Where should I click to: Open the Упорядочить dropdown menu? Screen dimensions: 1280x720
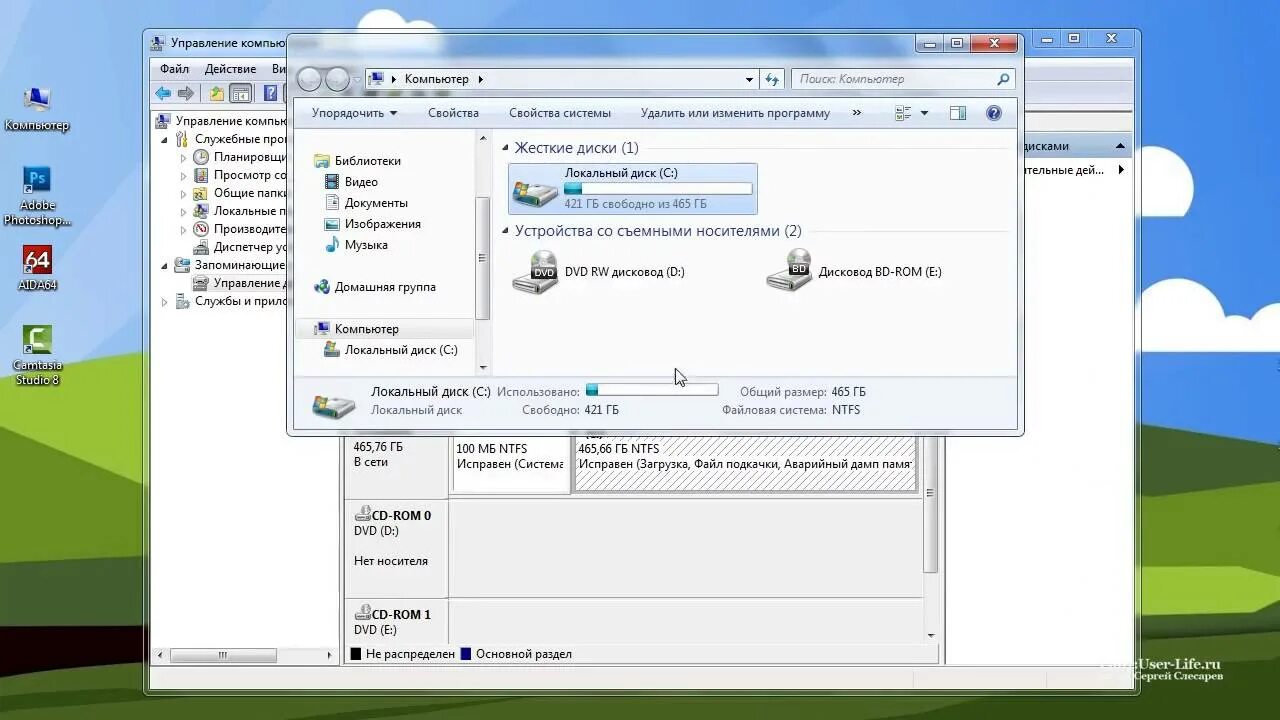pos(354,113)
